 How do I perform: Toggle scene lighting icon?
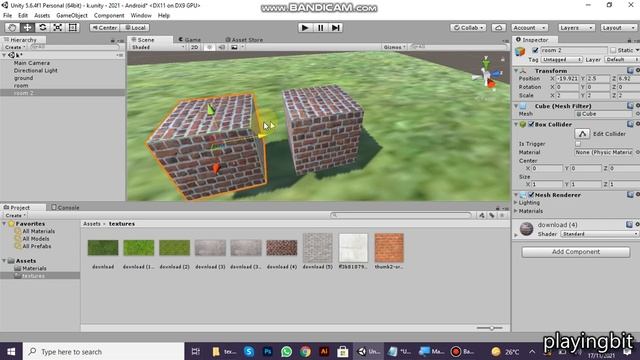[209, 47]
